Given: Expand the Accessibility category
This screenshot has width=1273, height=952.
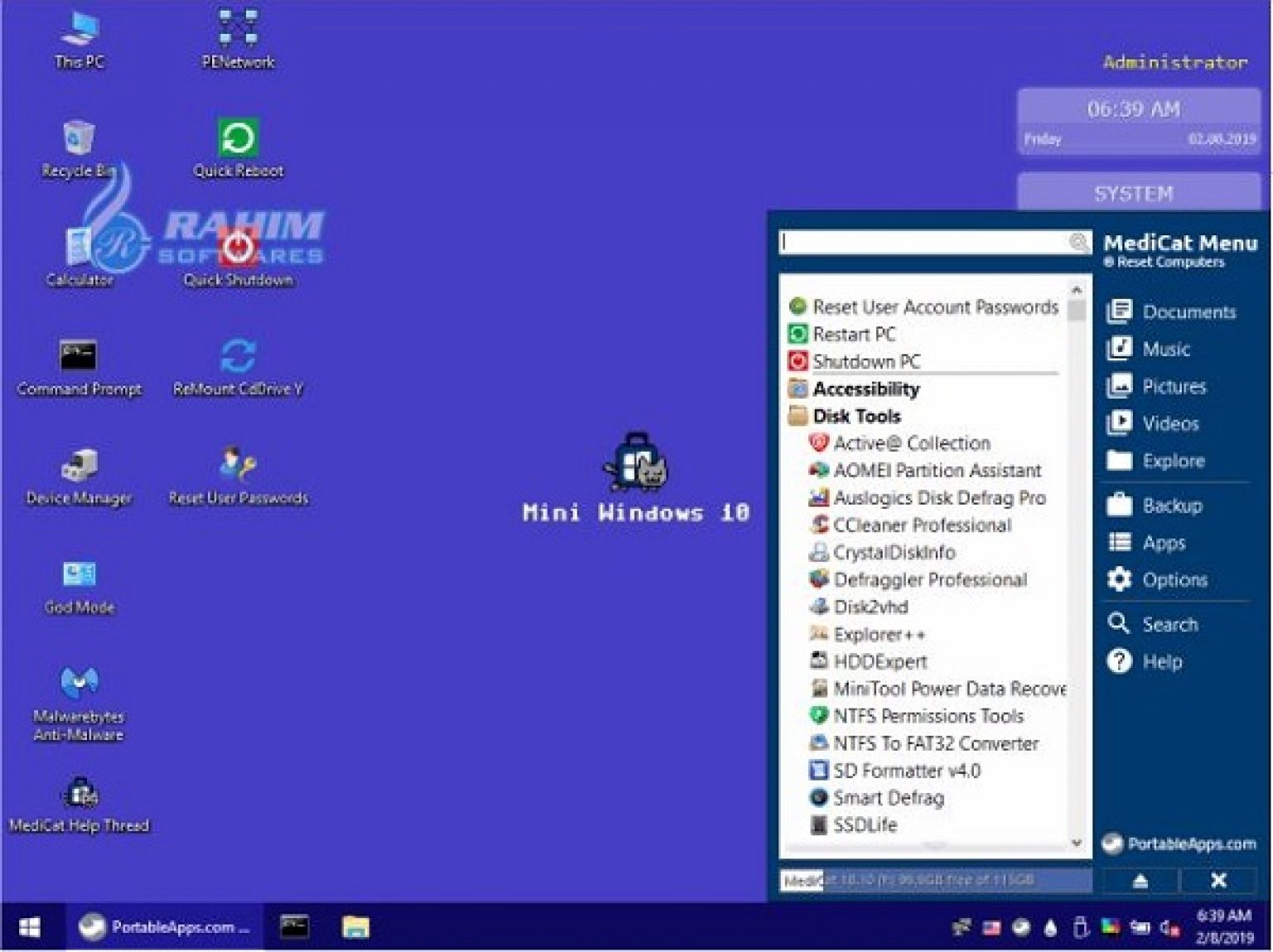Looking at the screenshot, I should [867, 389].
